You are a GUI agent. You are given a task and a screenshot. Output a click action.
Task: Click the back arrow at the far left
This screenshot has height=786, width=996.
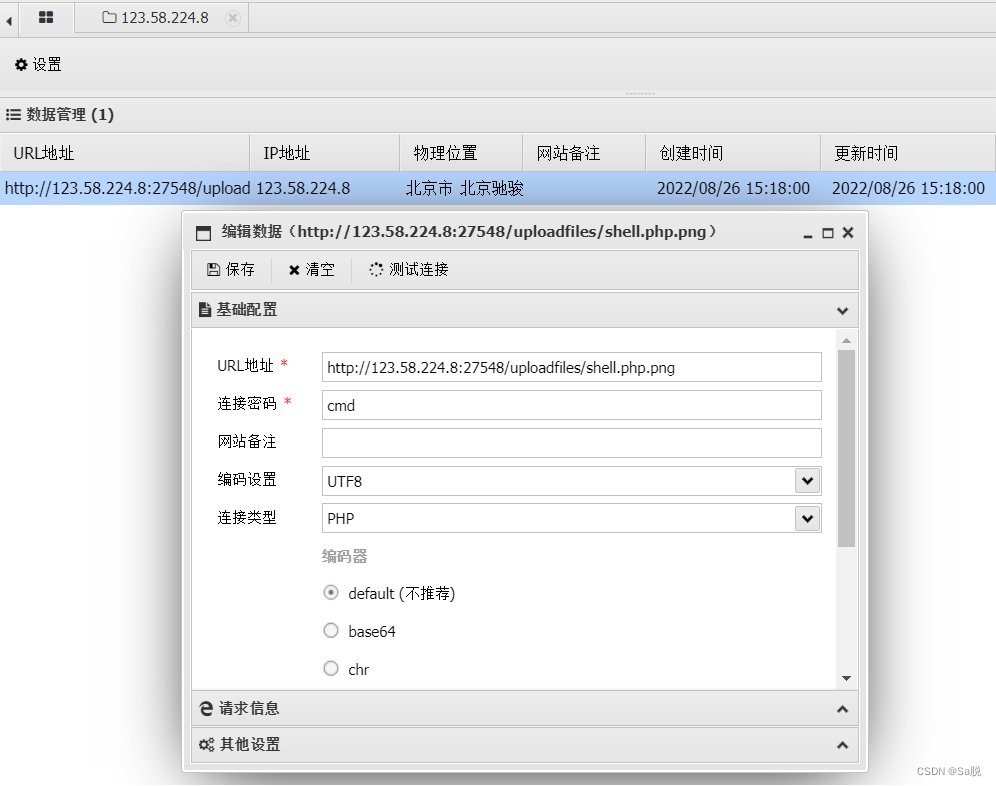pos(8,17)
